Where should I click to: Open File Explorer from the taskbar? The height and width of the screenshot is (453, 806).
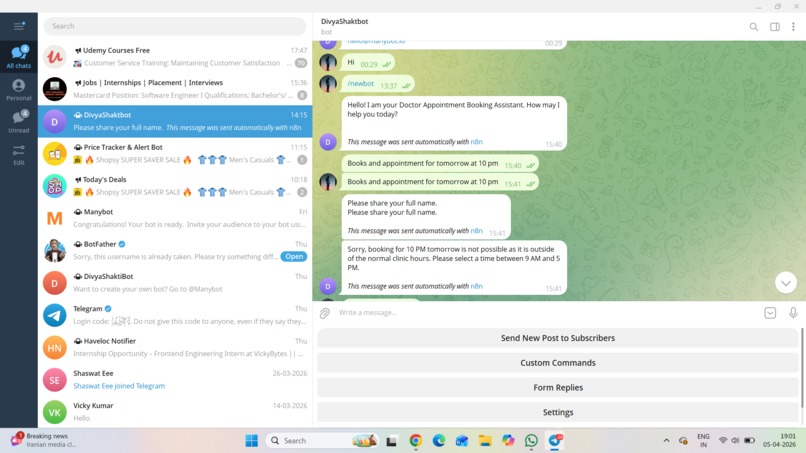pyautogui.click(x=485, y=441)
